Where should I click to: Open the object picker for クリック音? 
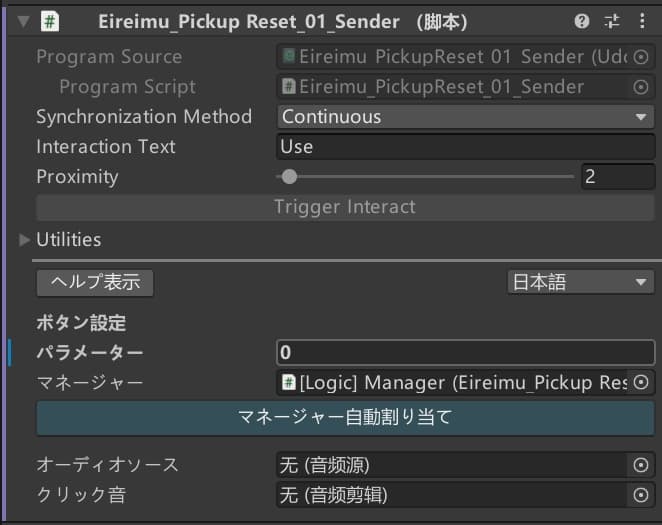(x=641, y=495)
